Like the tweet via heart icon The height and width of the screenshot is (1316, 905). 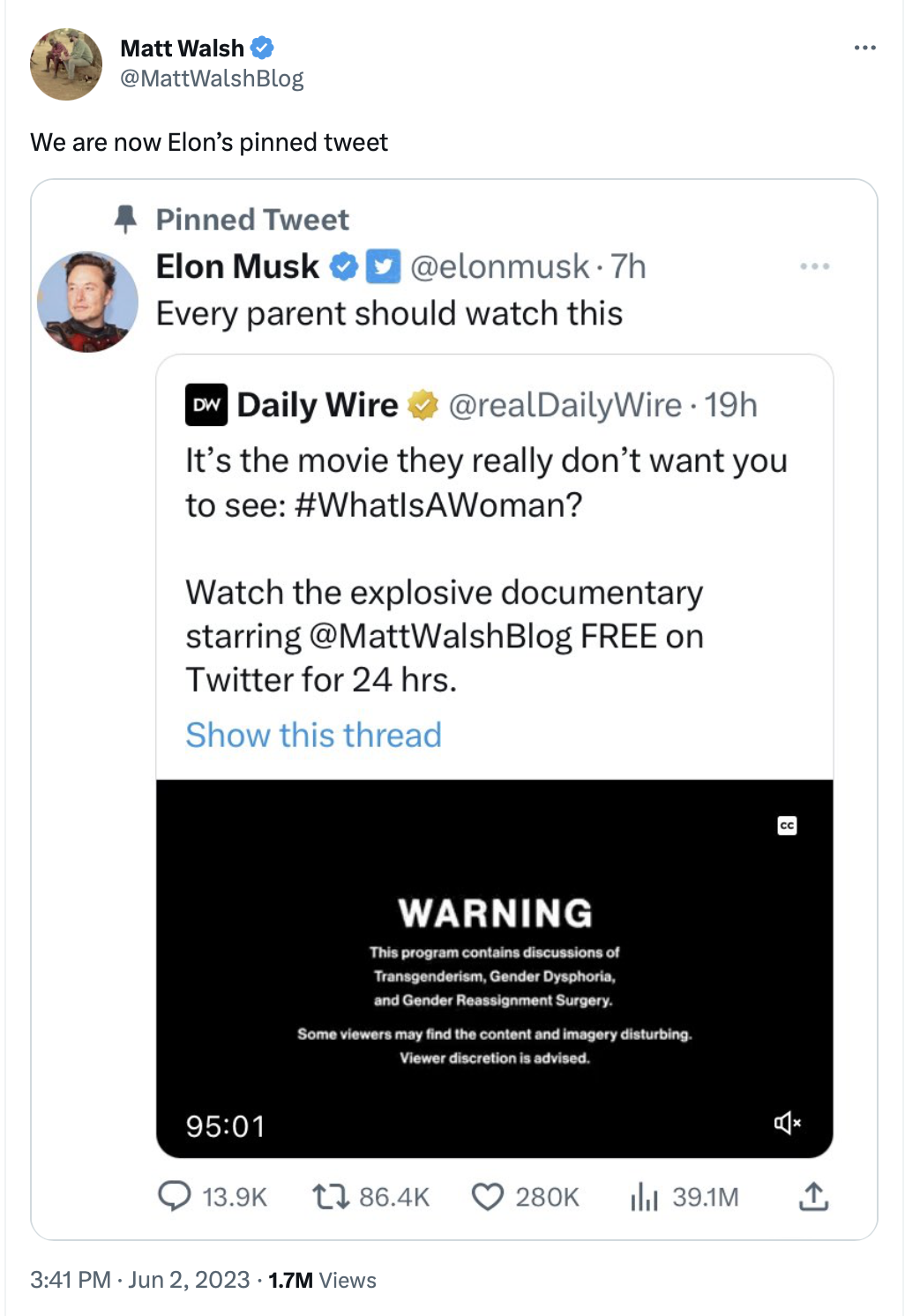coord(487,1197)
